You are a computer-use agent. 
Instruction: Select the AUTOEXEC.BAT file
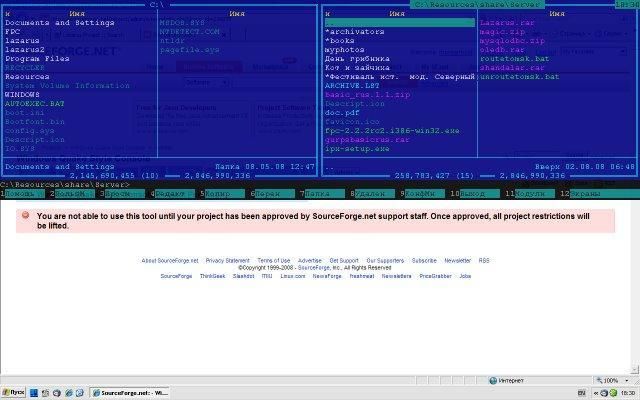(35, 104)
